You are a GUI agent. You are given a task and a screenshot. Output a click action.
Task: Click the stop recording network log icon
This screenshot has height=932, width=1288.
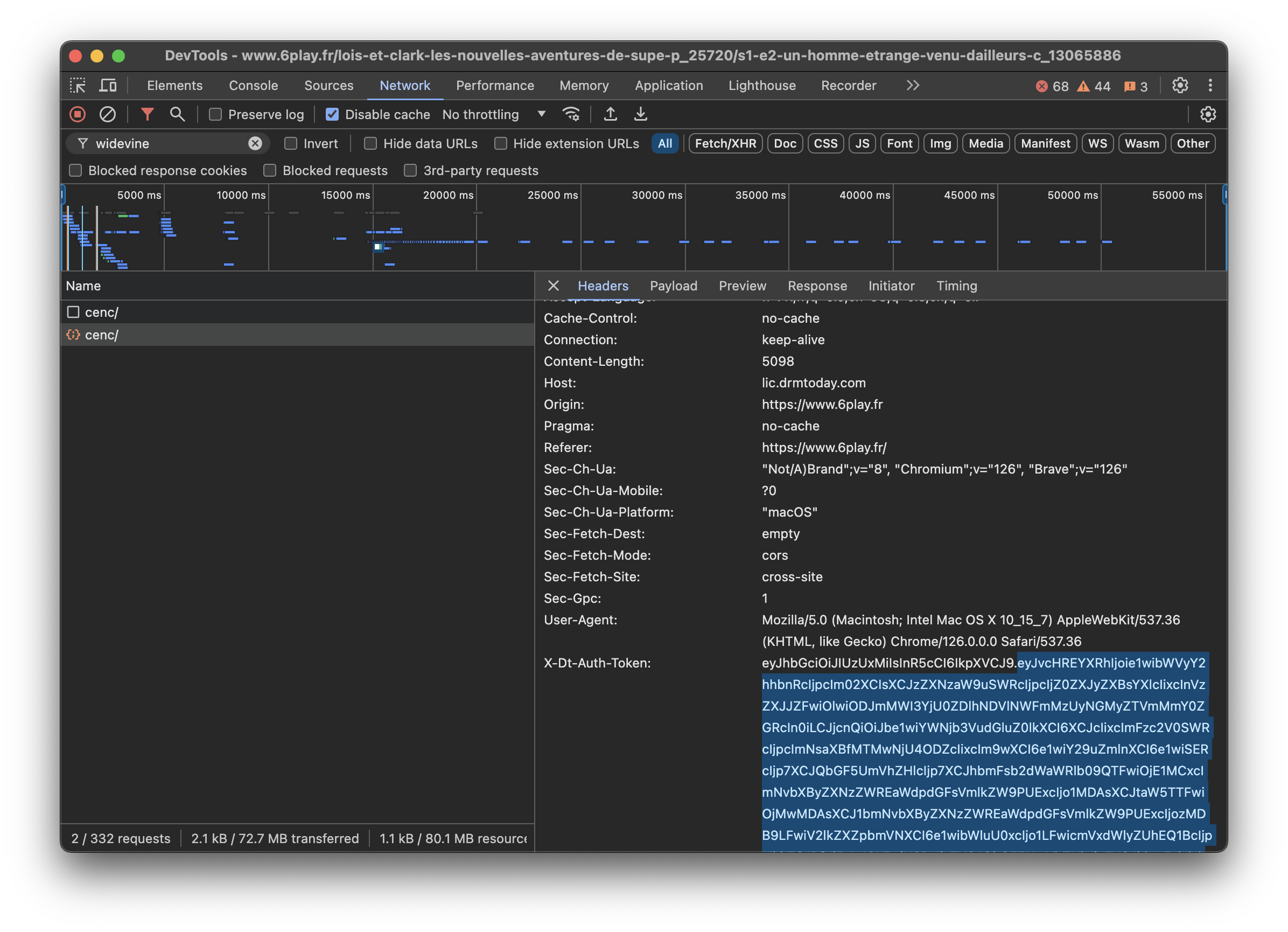click(x=78, y=114)
